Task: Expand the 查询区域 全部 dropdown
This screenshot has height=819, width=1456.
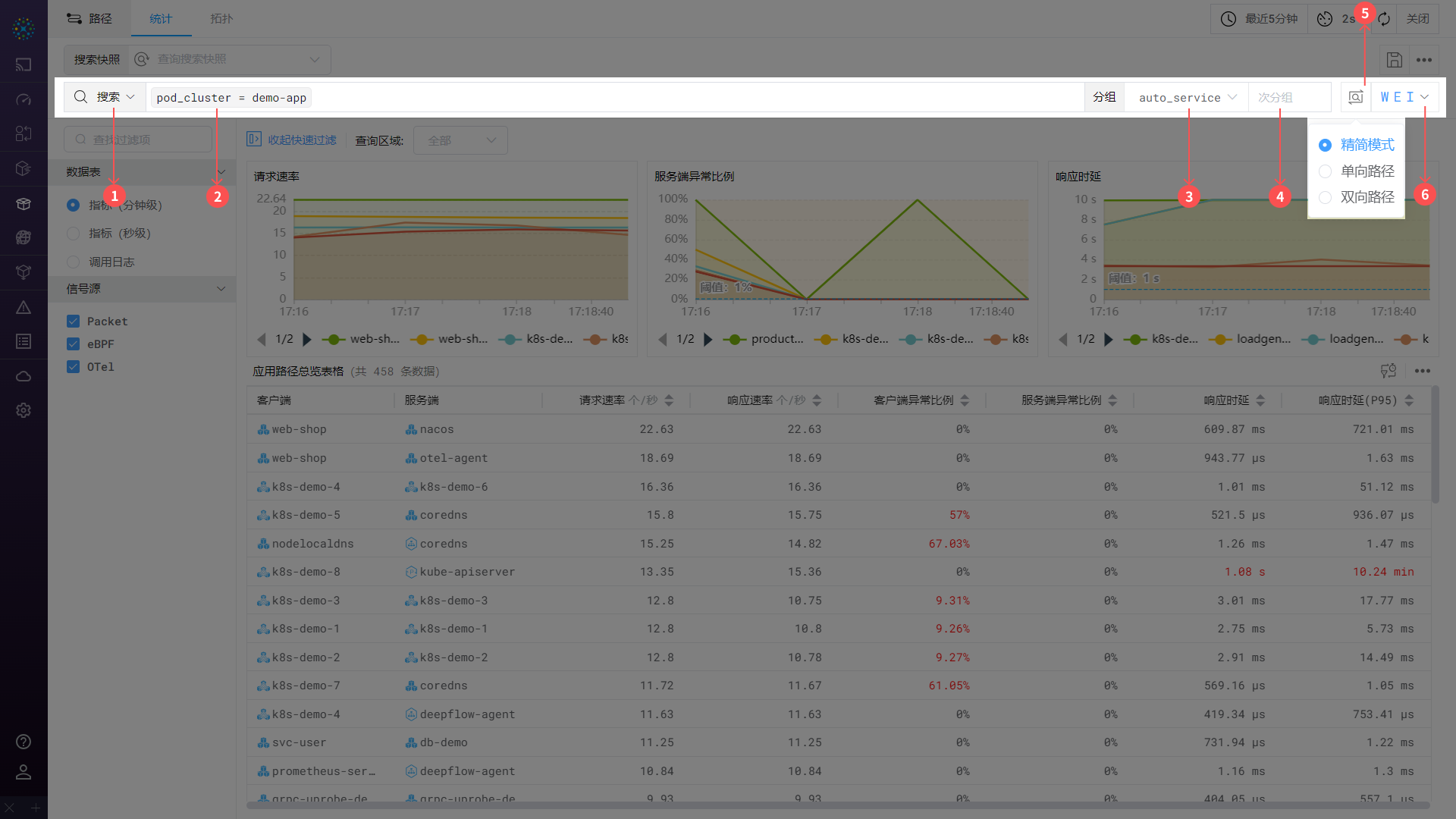Action: tap(460, 140)
